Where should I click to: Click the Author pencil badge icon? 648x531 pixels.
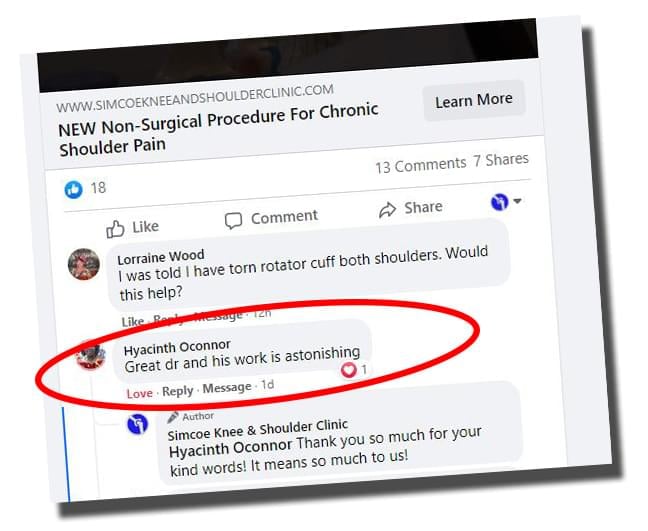173,417
